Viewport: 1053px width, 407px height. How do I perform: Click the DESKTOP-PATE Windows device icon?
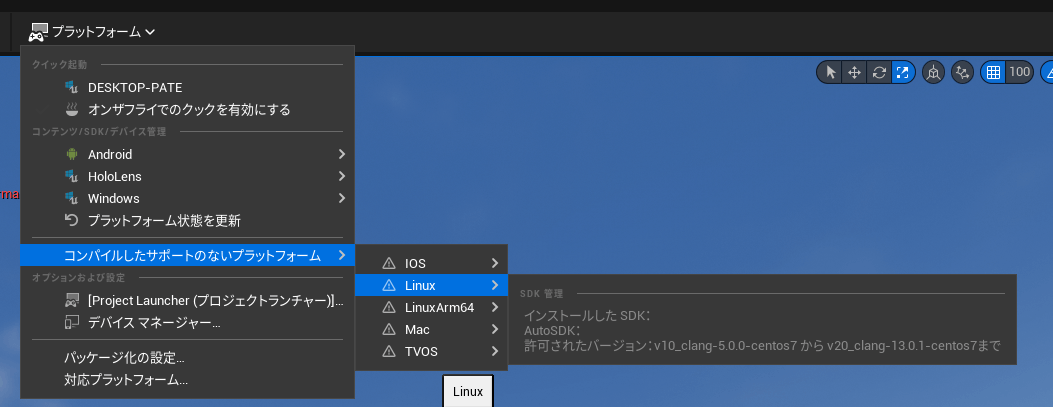[72, 87]
